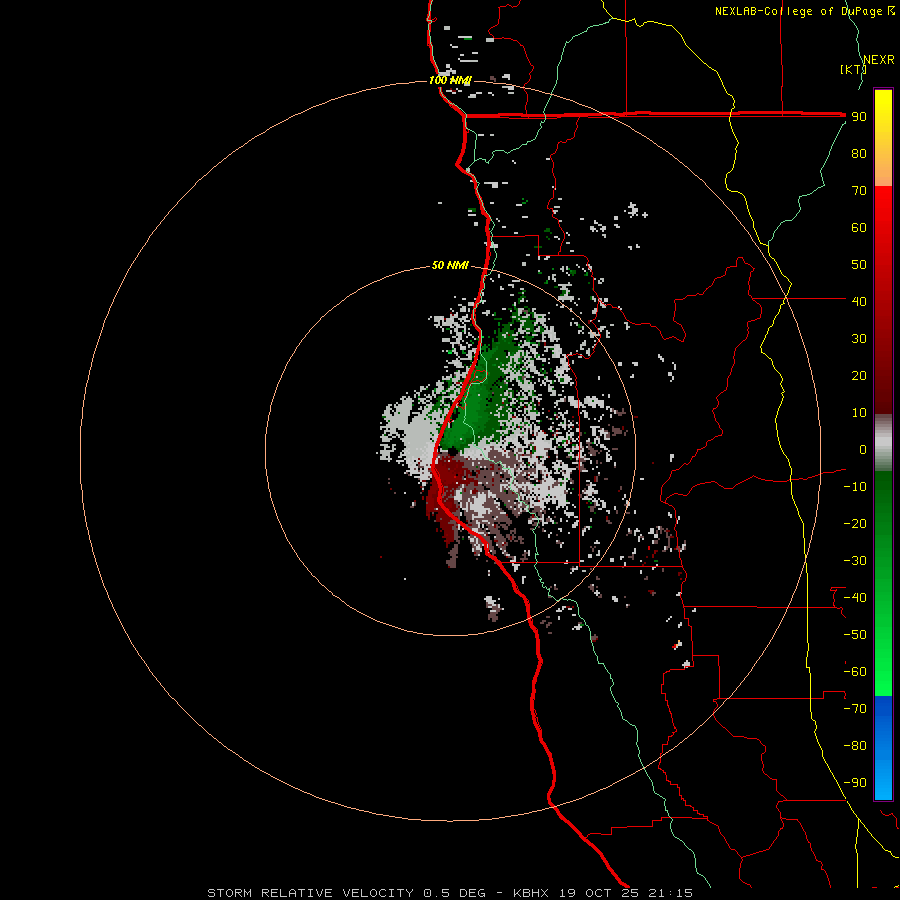Click the NEXR label above the scale
Viewport: 900px width, 900px height.
[x=878, y=60]
